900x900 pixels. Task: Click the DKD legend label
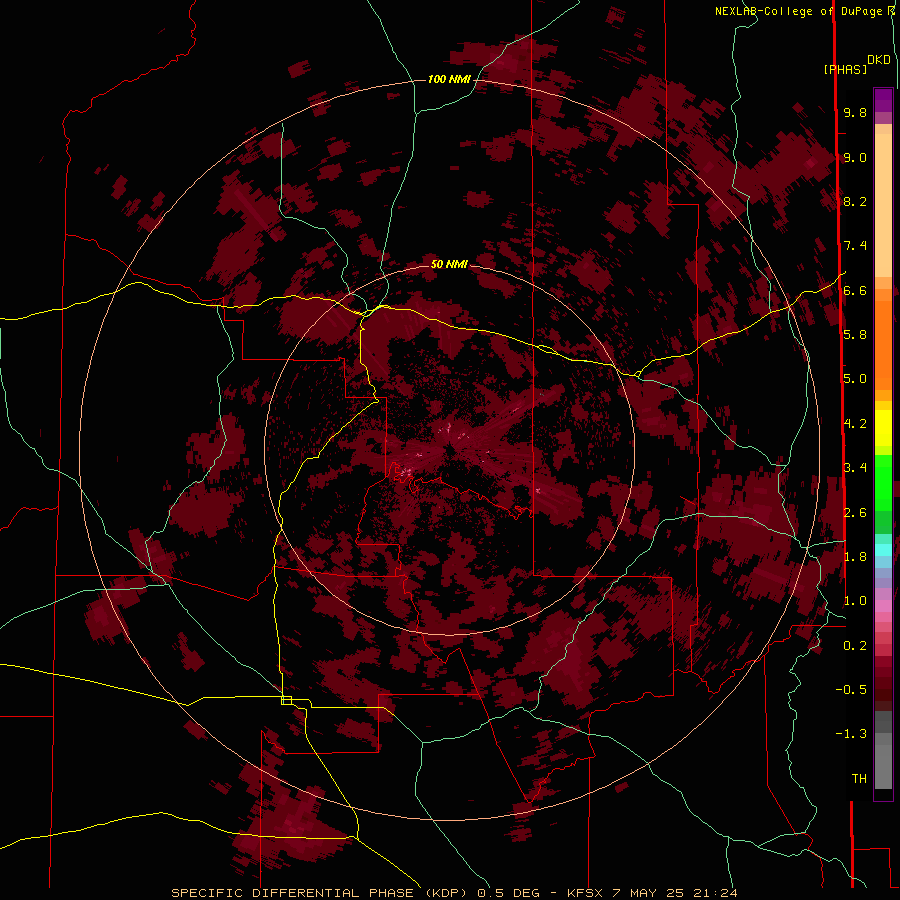point(879,59)
